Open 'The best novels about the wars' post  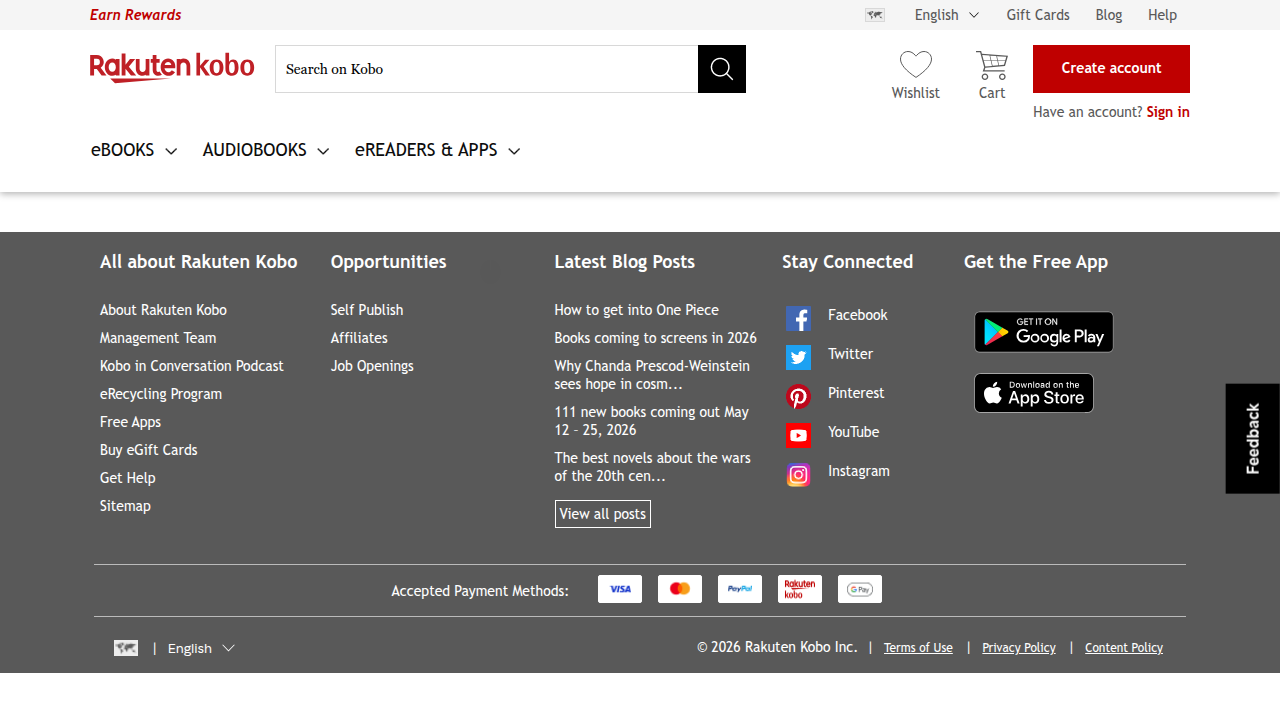coord(653,467)
